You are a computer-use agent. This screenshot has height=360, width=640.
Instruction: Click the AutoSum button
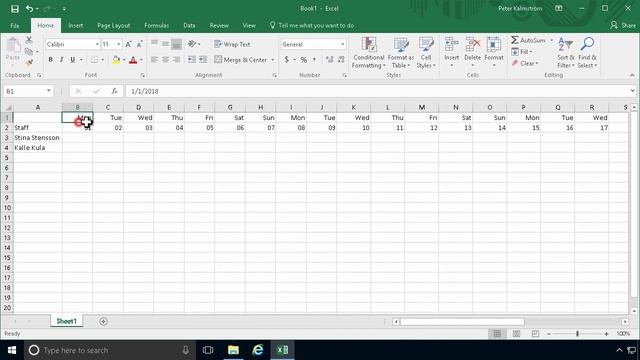coord(528,40)
